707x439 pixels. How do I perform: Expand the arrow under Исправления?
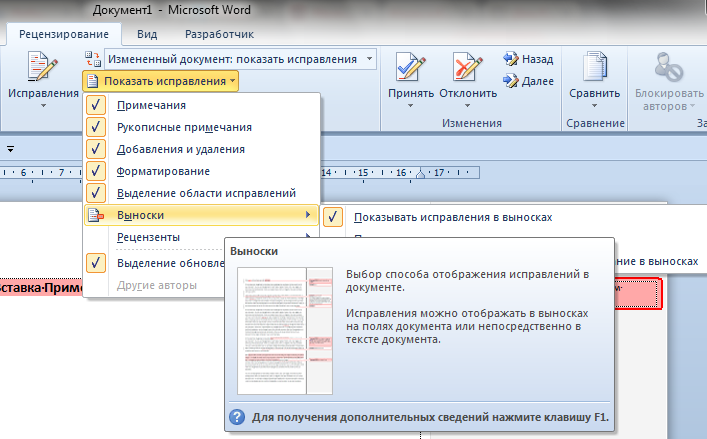(x=43, y=106)
